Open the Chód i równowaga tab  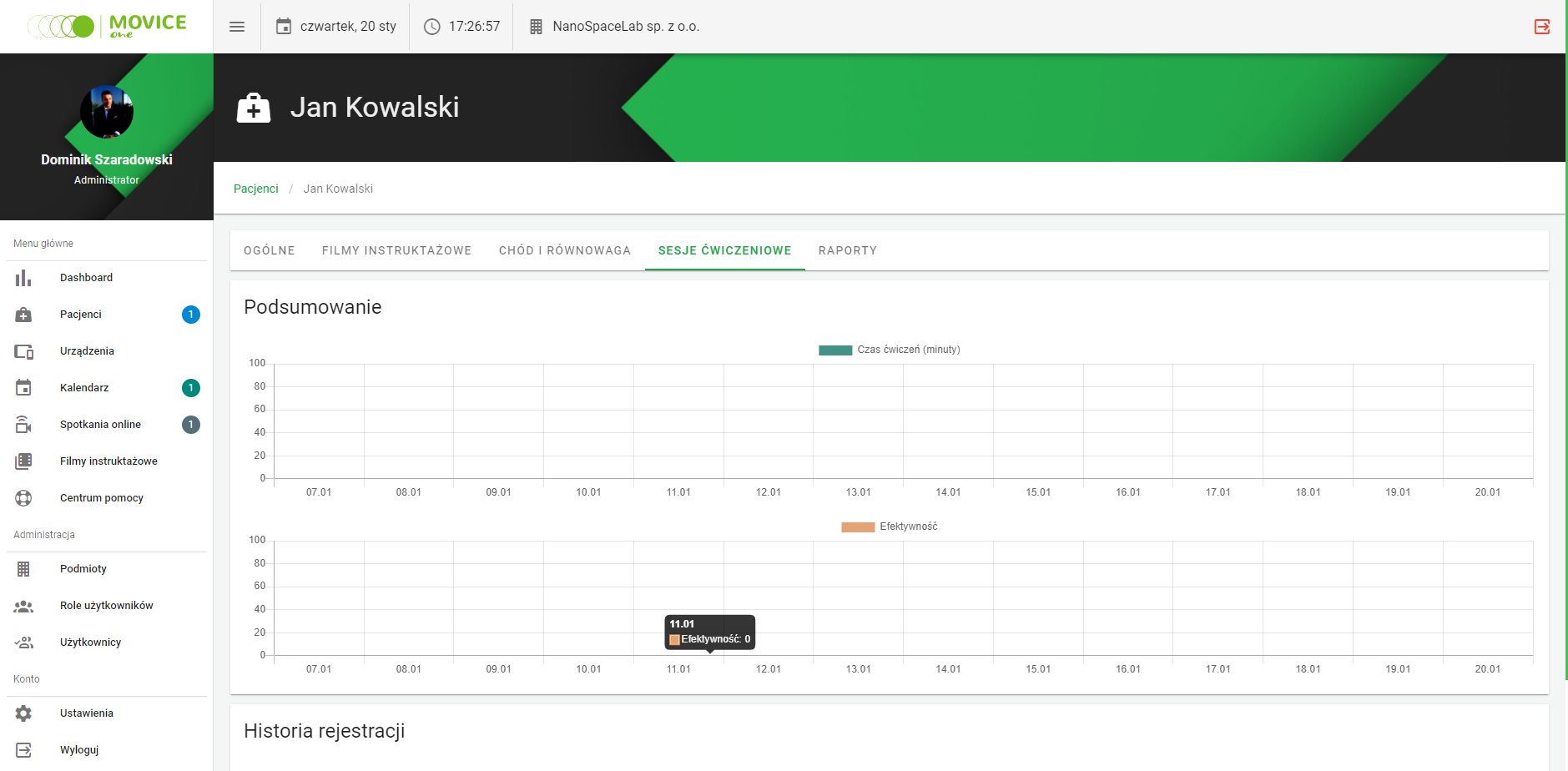click(564, 250)
